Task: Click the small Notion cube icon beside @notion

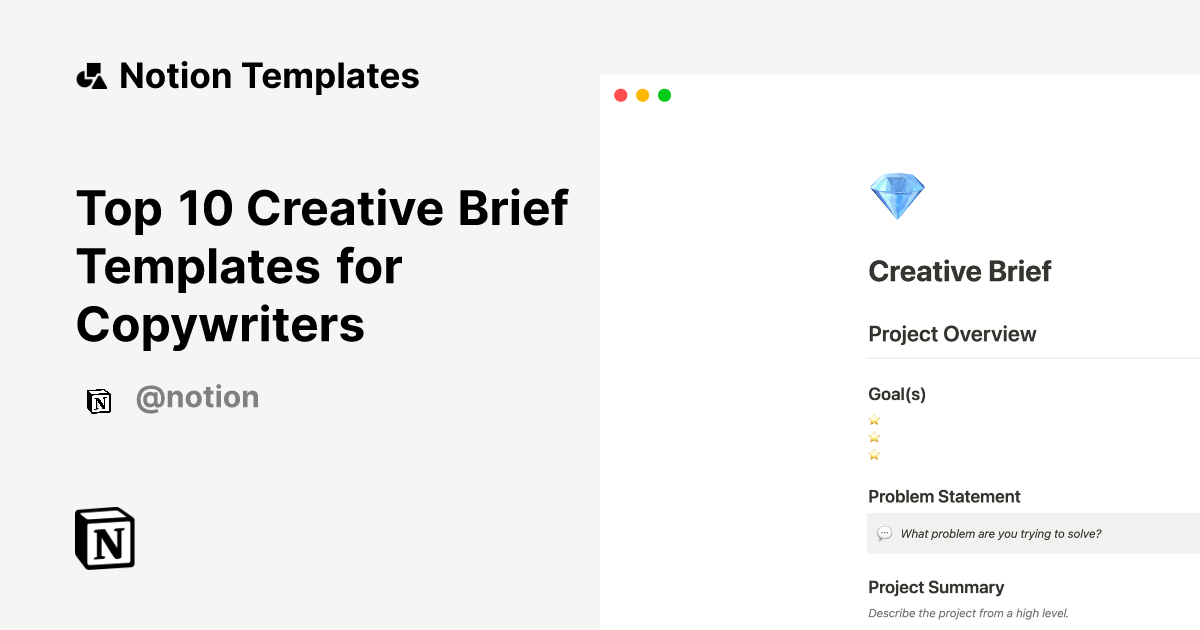Action: click(99, 400)
